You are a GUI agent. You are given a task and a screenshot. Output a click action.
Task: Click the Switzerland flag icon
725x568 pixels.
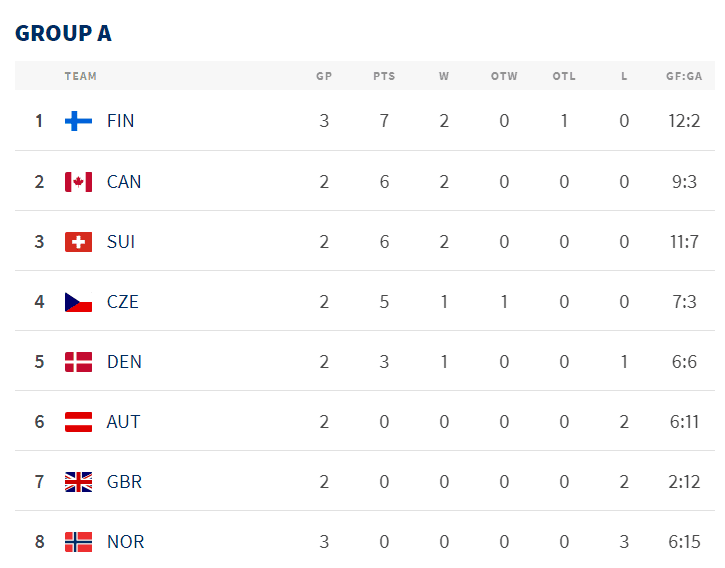78,241
